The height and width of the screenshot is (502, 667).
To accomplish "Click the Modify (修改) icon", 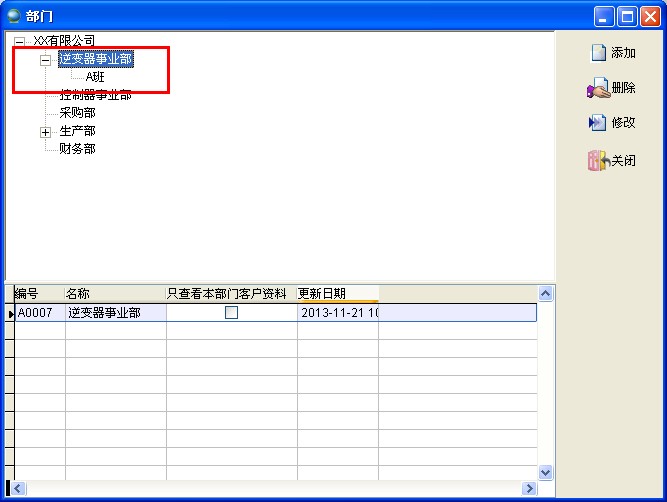I will click(x=598, y=123).
